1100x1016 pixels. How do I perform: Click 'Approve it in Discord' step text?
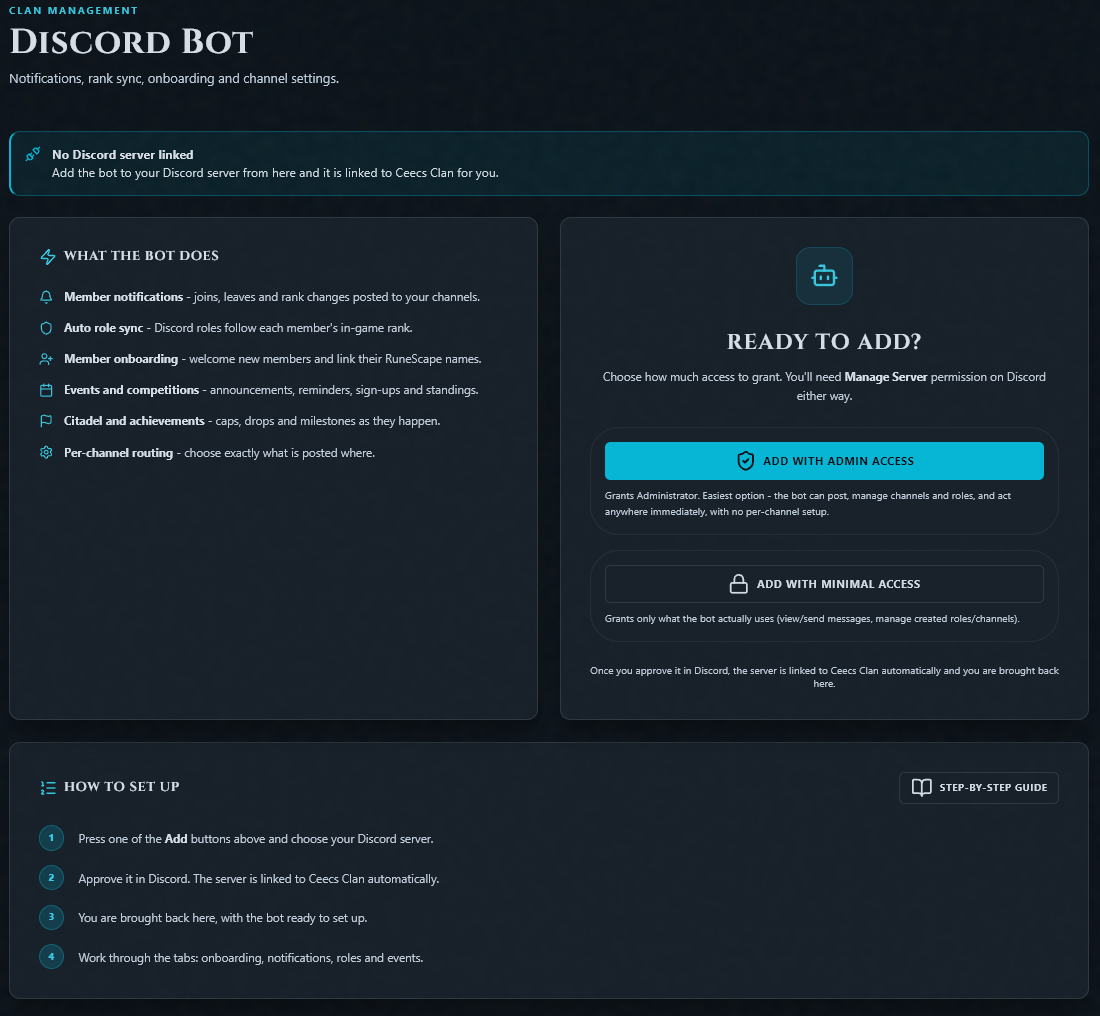258,878
